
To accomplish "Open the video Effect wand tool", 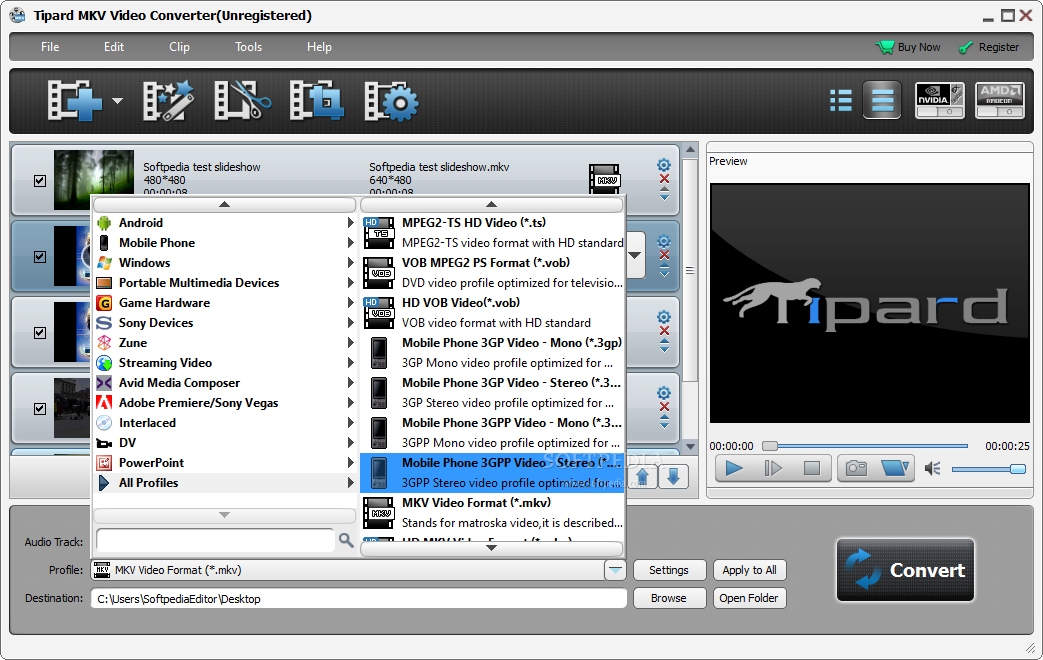I will point(169,101).
